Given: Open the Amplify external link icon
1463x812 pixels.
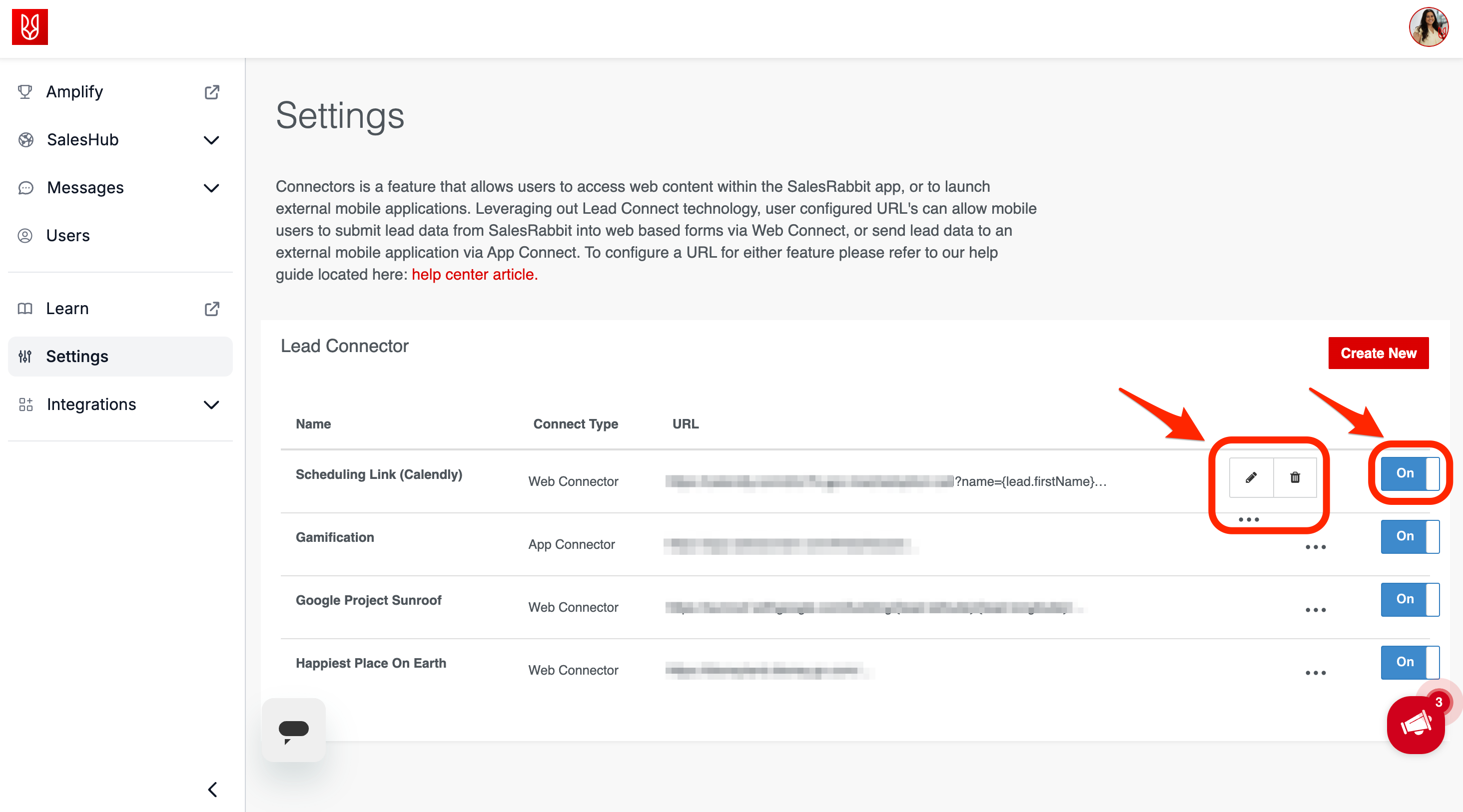Looking at the screenshot, I should (211, 92).
